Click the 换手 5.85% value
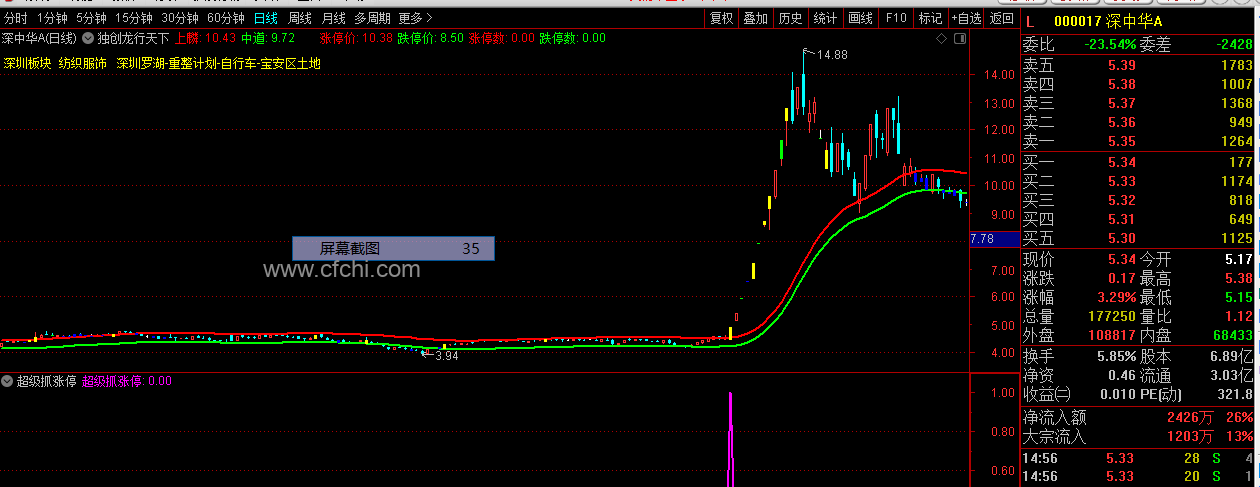 click(x=1115, y=356)
